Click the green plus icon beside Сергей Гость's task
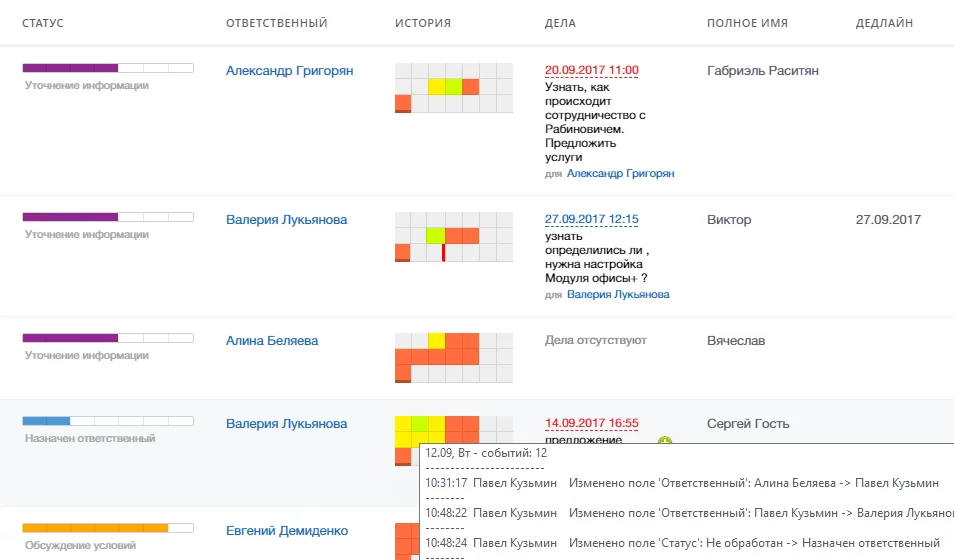 (x=665, y=441)
